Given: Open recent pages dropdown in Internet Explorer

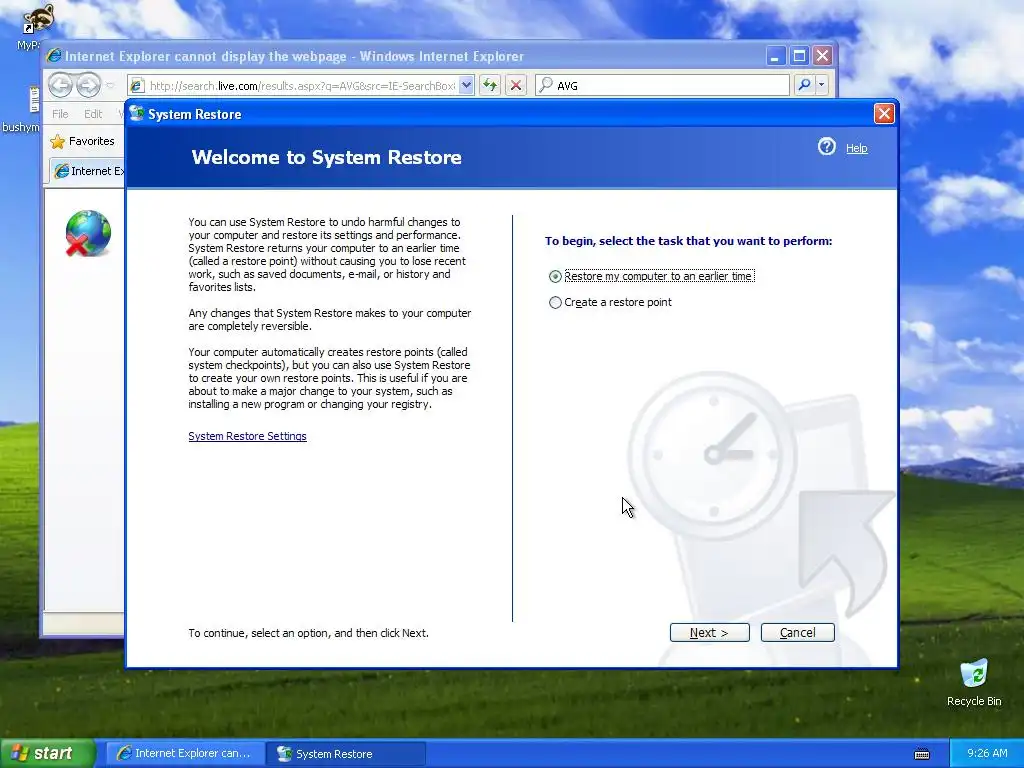Looking at the screenshot, I should click(x=110, y=85).
